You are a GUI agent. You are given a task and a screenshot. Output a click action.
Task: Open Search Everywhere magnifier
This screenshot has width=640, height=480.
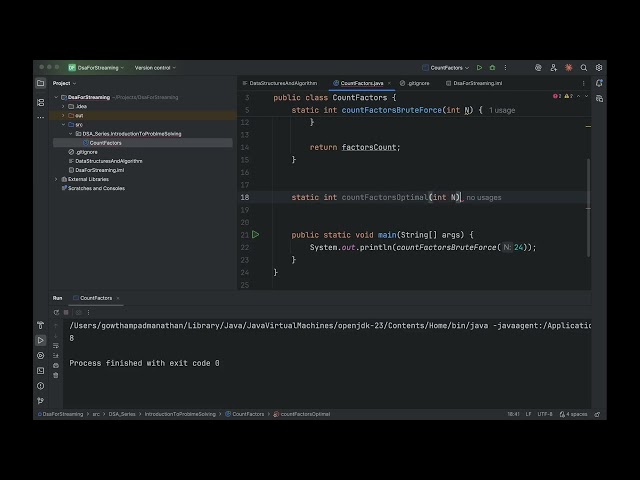click(x=584, y=68)
